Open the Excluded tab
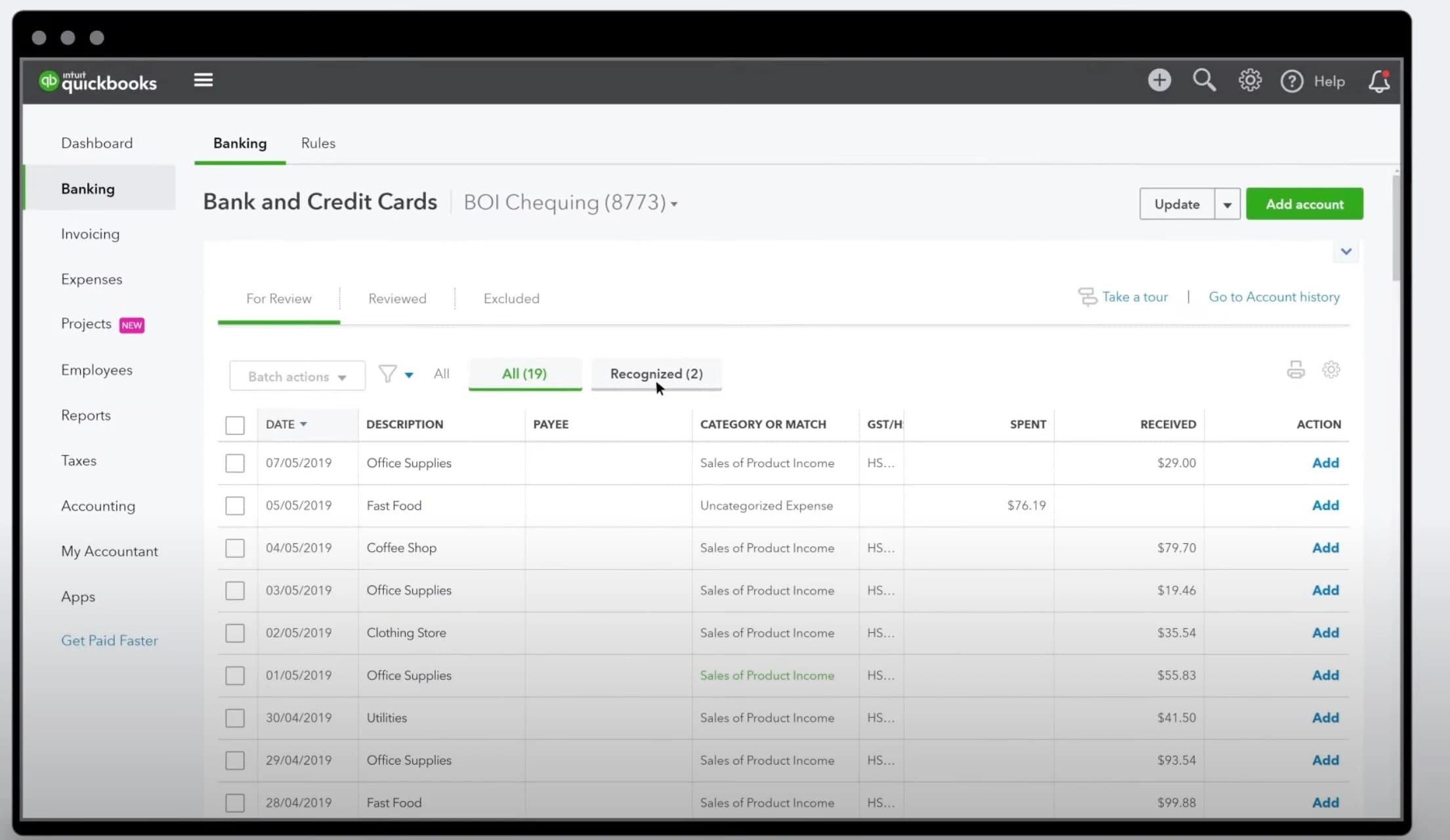This screenshot has height=840, width=1450. point(511,299)
